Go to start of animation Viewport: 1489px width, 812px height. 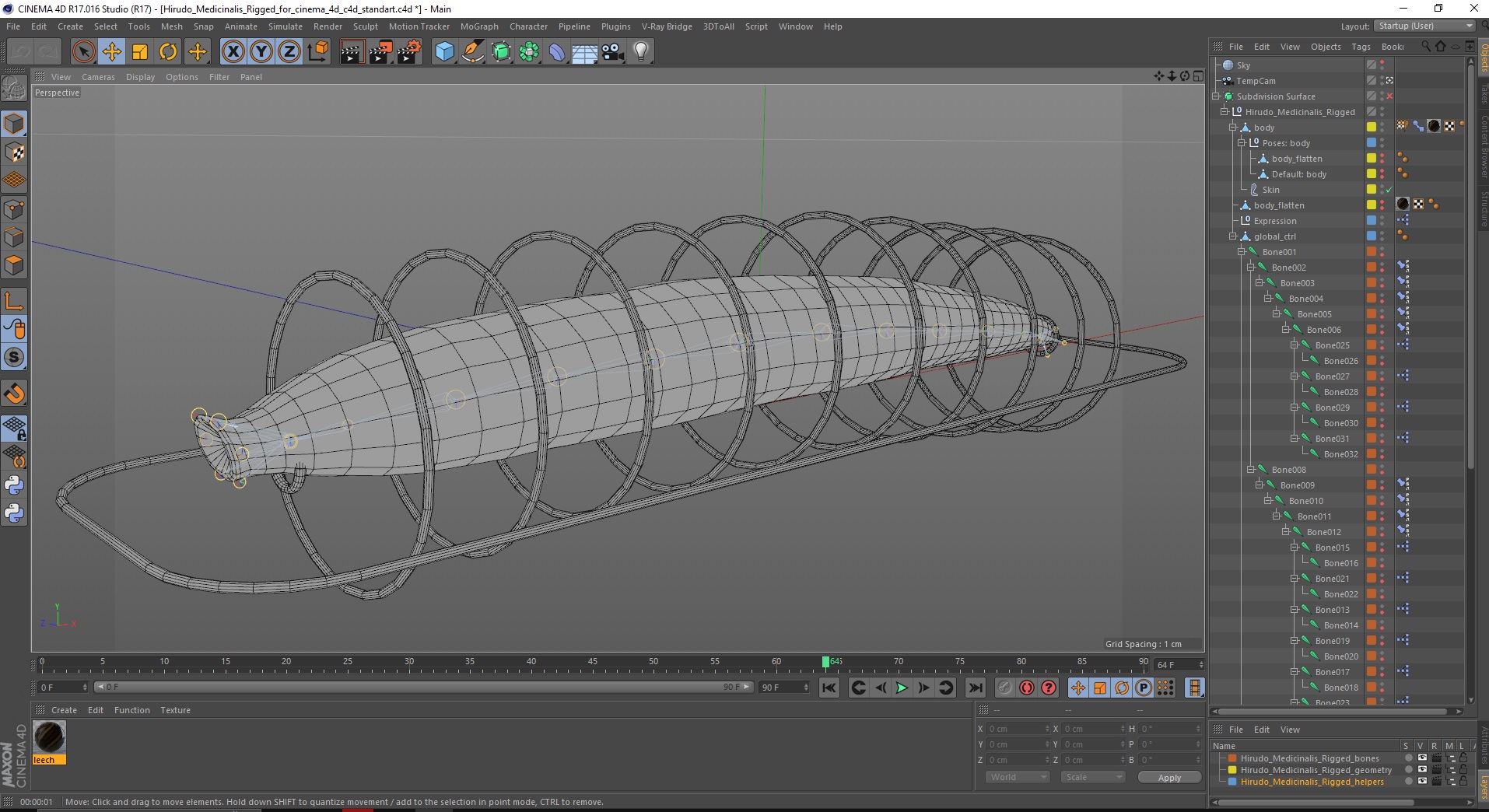(x=829, y=688)
